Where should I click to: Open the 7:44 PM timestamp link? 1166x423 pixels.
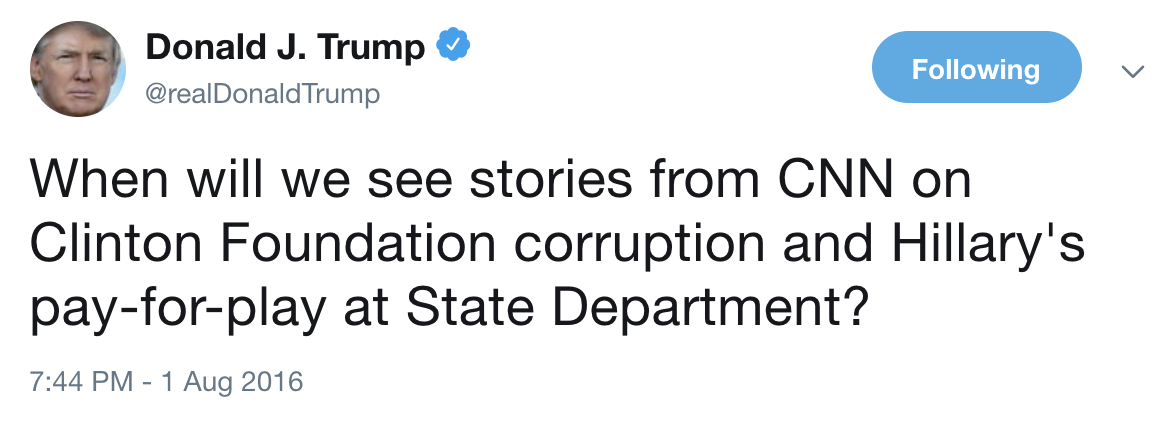tap(82, 382)
